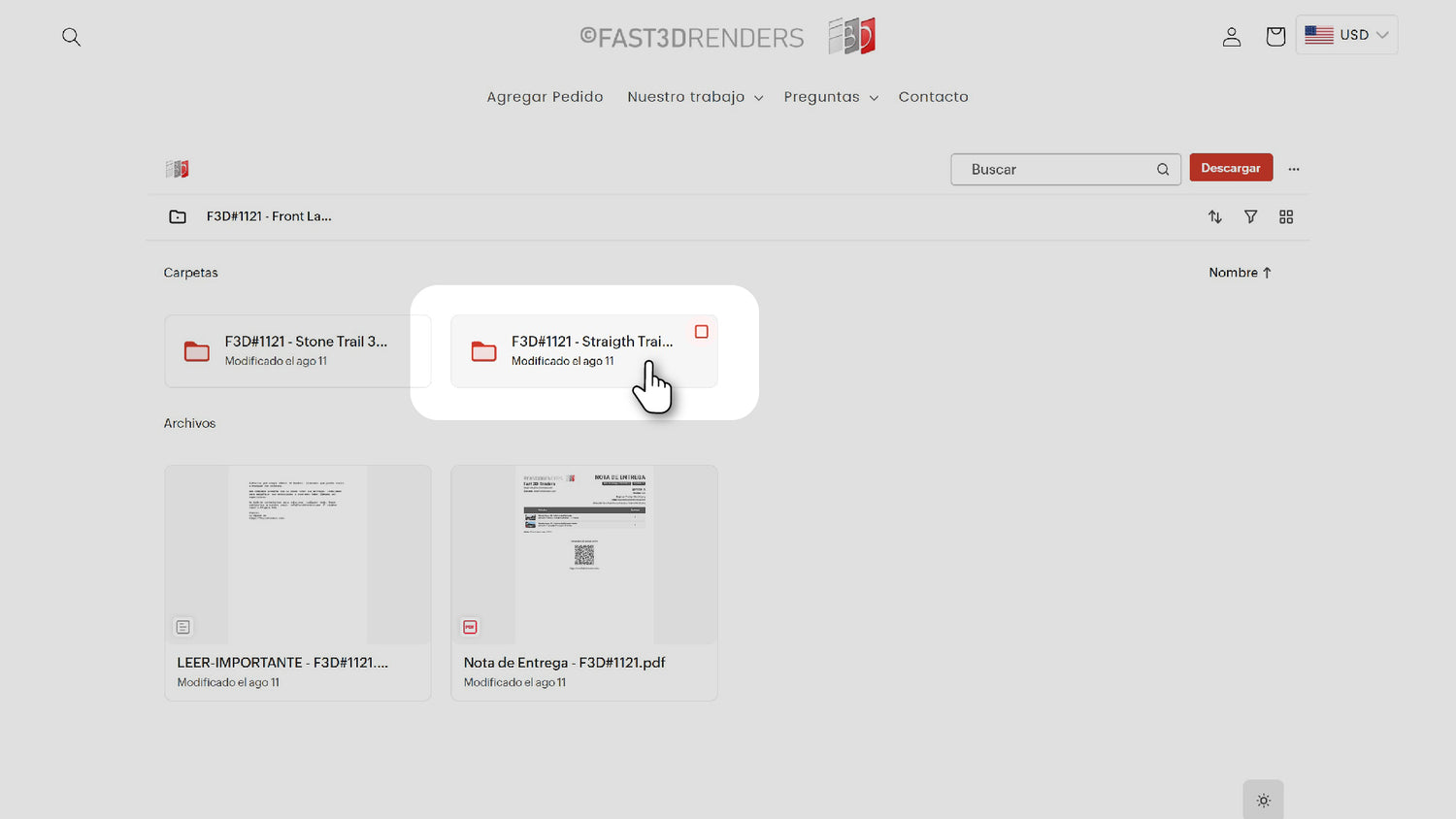The image size is (1456, 819).
Task: Click the root folder icon in breadcrumb
Action: click(178, 217)
